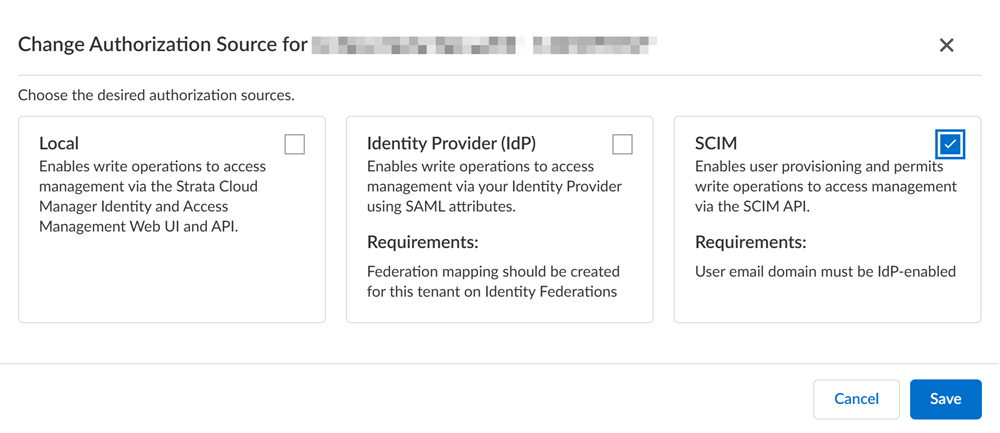
Task: Click the first blurred tenant name in the title
Action: click(x=417, y=45)
